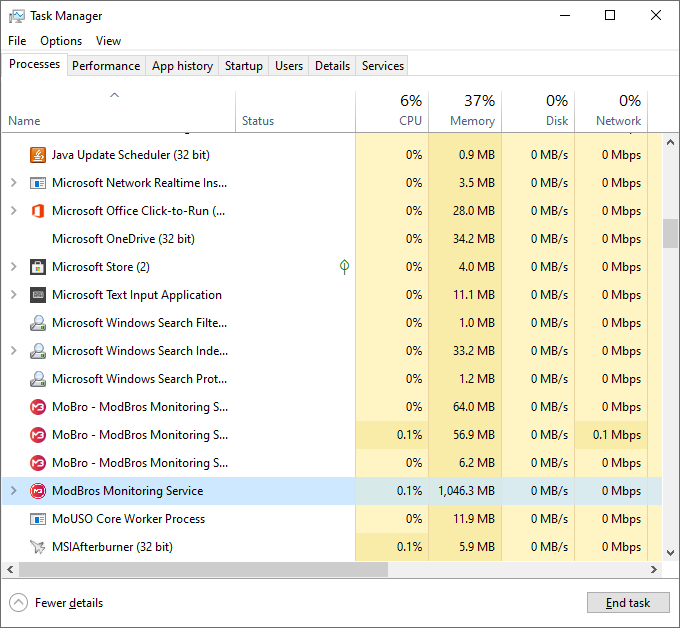Click the horizontal scrollbar left arrow
The height and width of the screenshot is (628, 680).
pos(10,569)
